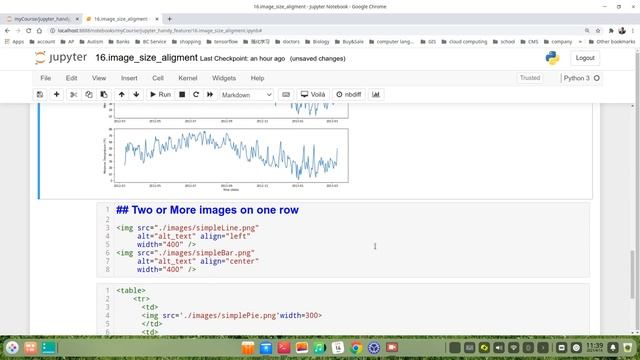
Task: Open the volume control in the tray
Action: coord(499,348)
